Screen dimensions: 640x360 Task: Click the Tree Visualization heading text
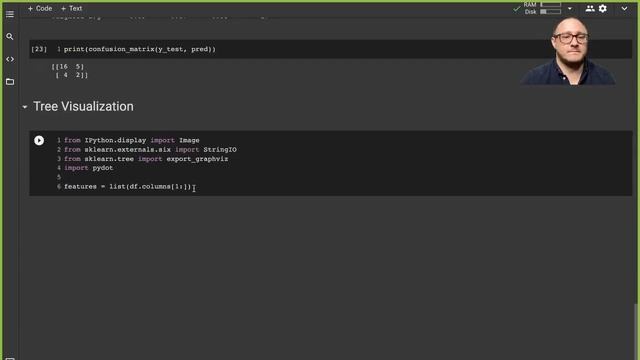click(83, 107)
